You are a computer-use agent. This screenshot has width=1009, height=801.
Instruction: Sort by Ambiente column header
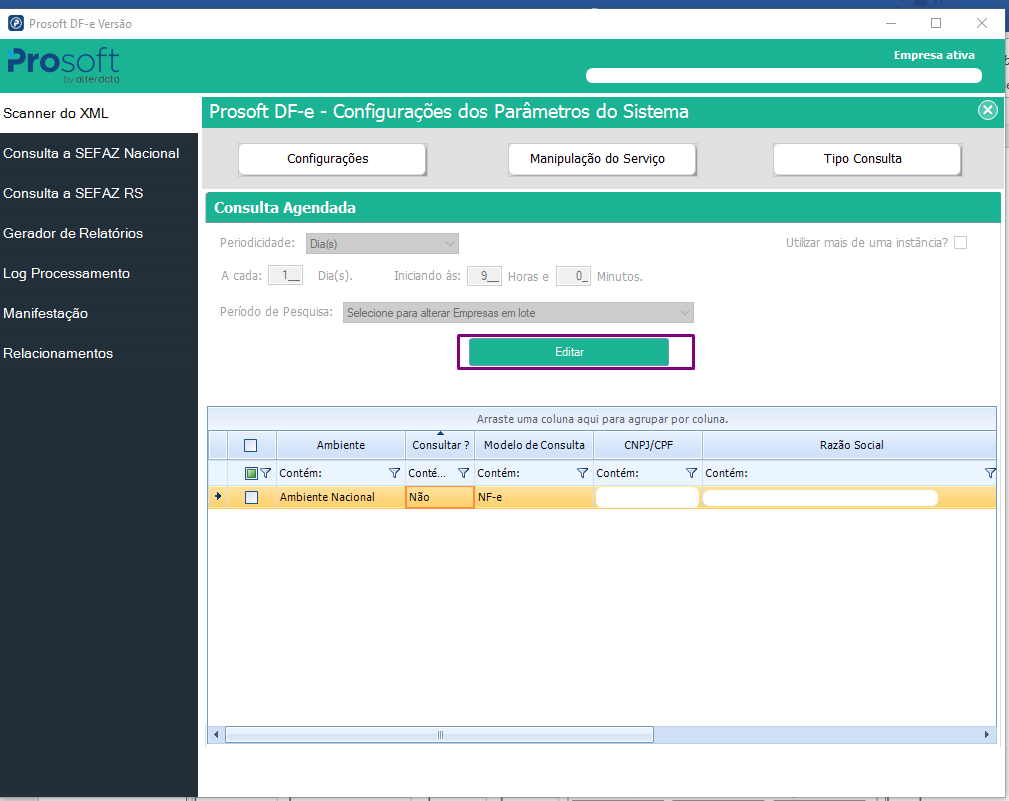tap(340, 445)
